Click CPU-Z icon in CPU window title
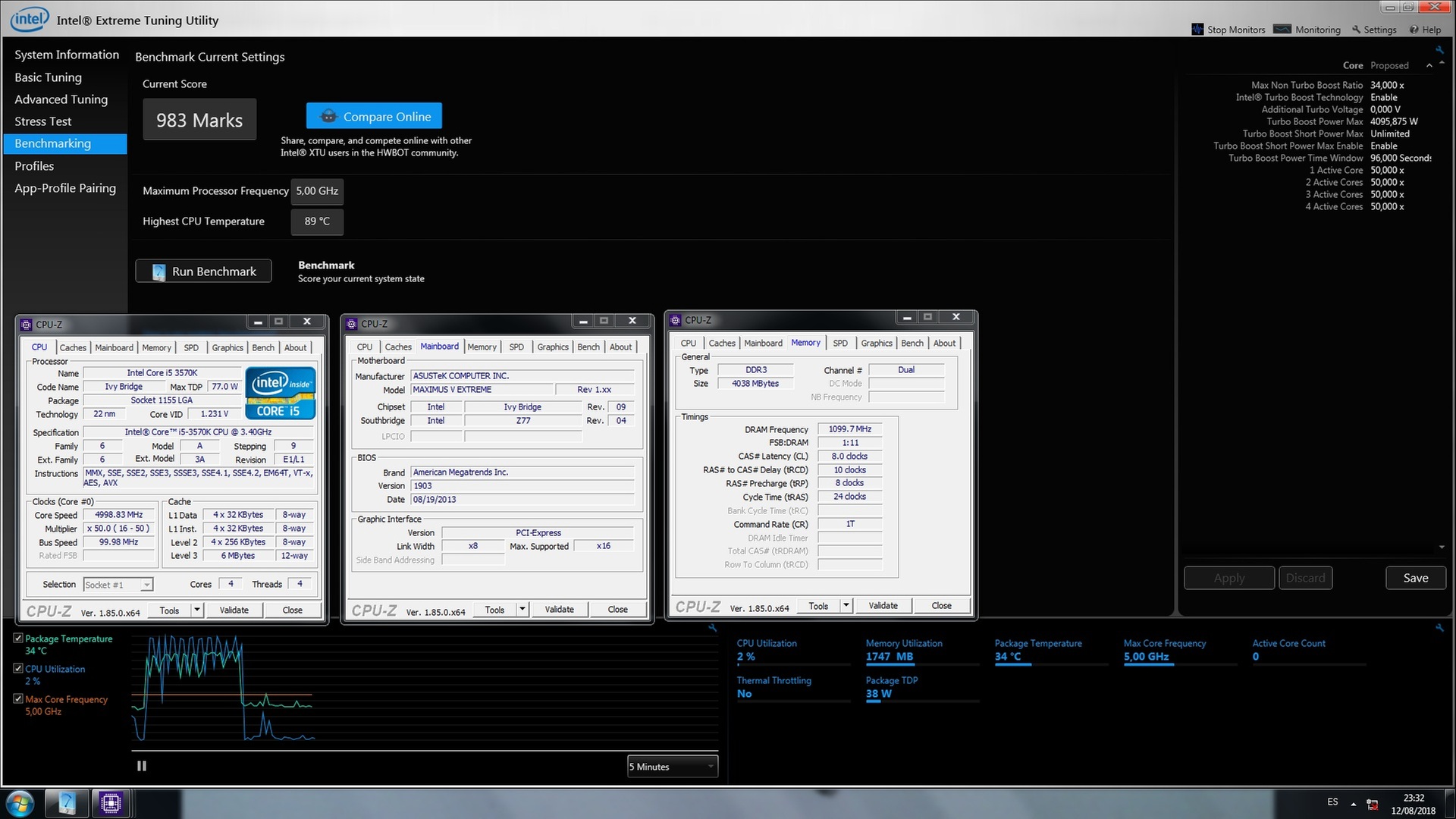The image size is (1456, 819). tap(26, 325)
